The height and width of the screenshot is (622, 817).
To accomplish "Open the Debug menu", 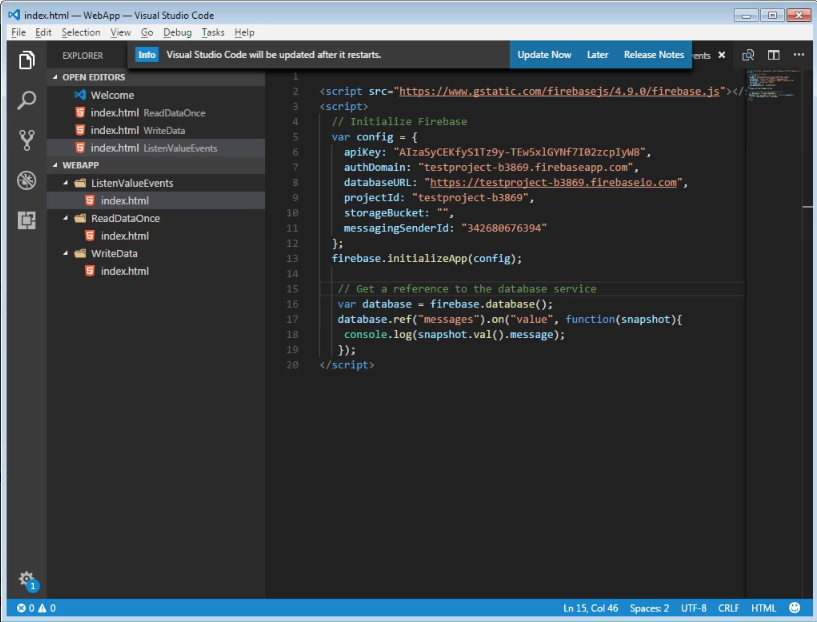I will pyautogui.click(x=177, y=32).
